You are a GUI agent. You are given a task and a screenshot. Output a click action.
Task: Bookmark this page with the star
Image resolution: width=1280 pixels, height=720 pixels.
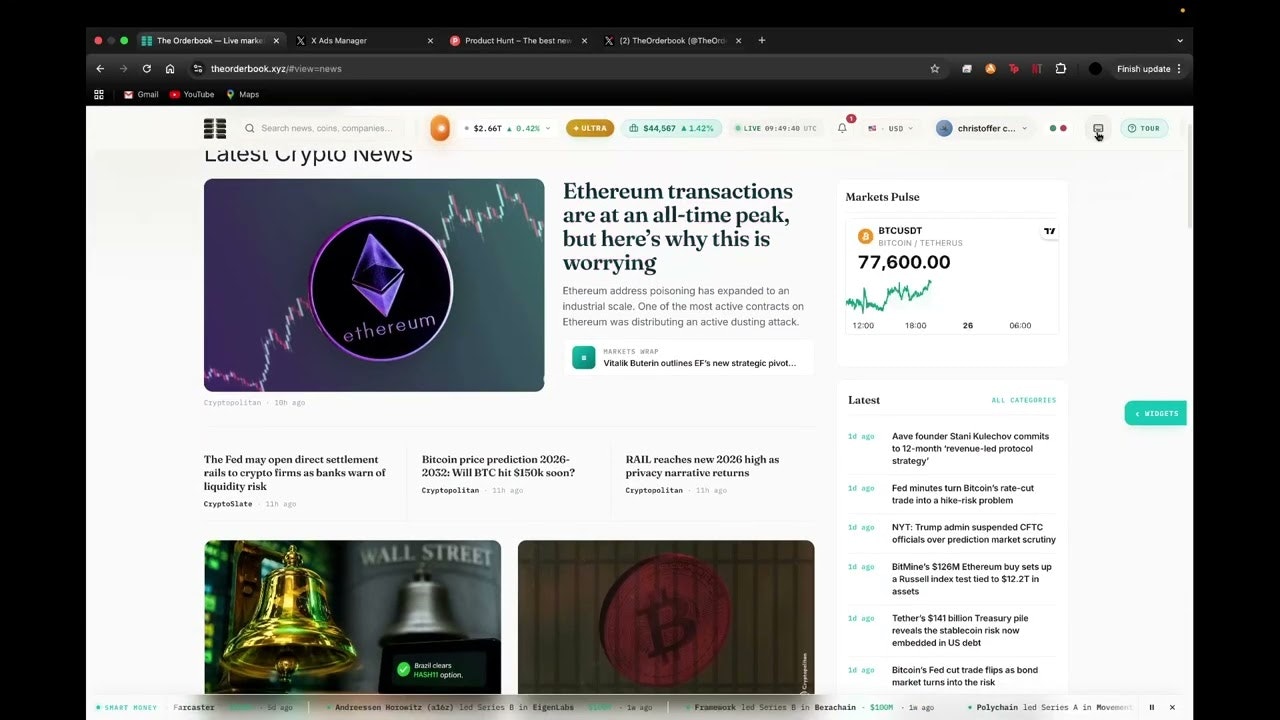[935, 69]
